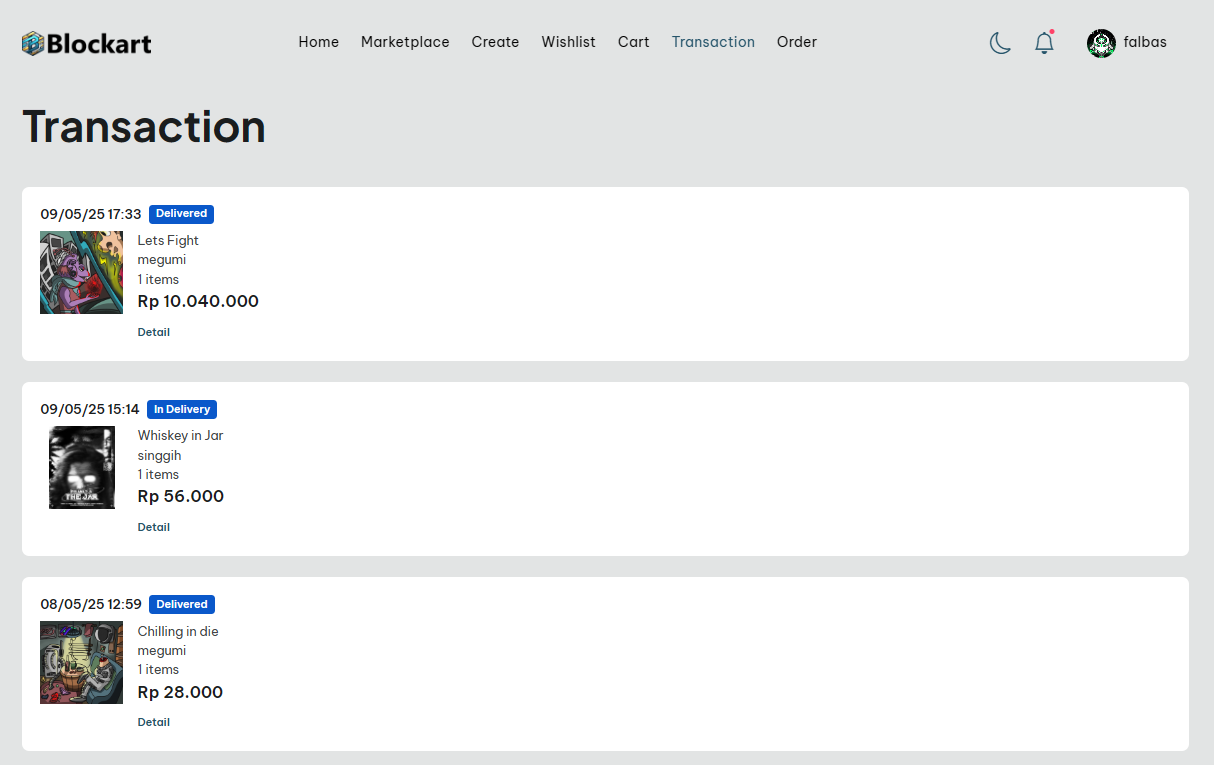Image resolution: width=1214 pixels, height=765 pixels.
Task: Open Detail for the Lets Fight transaction
Action: tap(153, 332)
